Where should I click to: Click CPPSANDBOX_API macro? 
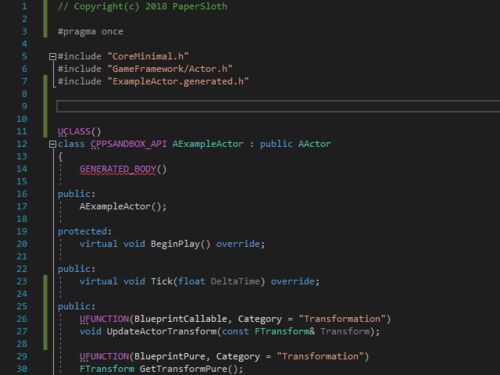point(129,144)
